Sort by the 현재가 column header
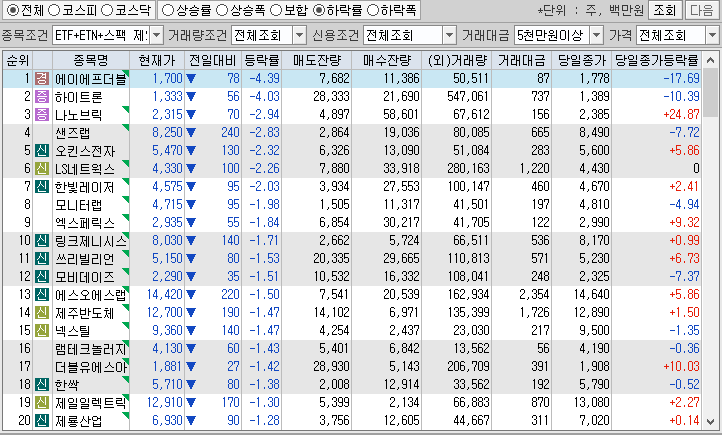 tap(157, 60)
